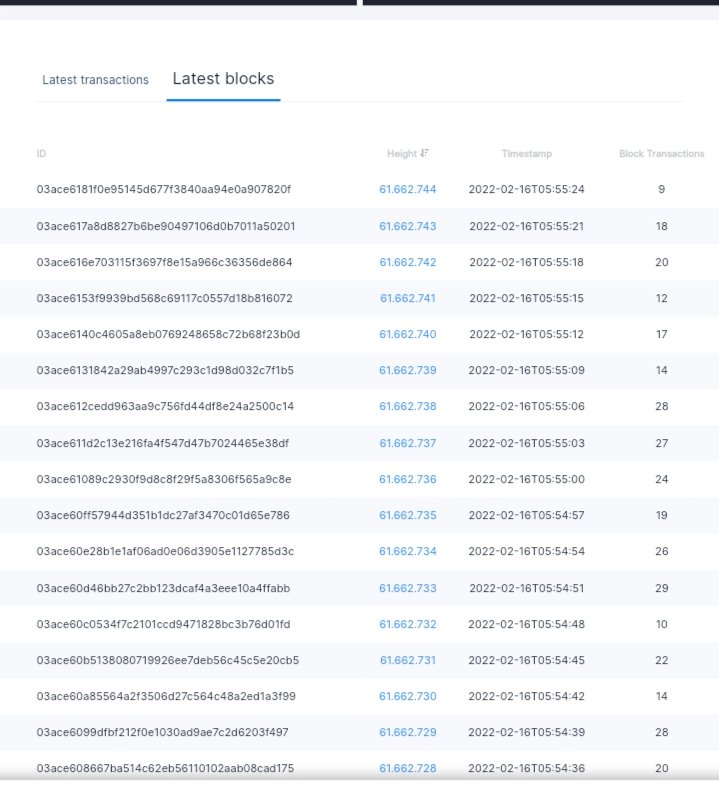Image resolution: width=719 pixels, height=787 pixels.
Task: Select timestamp 2022-02-16T05:54:39
Action: [x=526, y=733]
